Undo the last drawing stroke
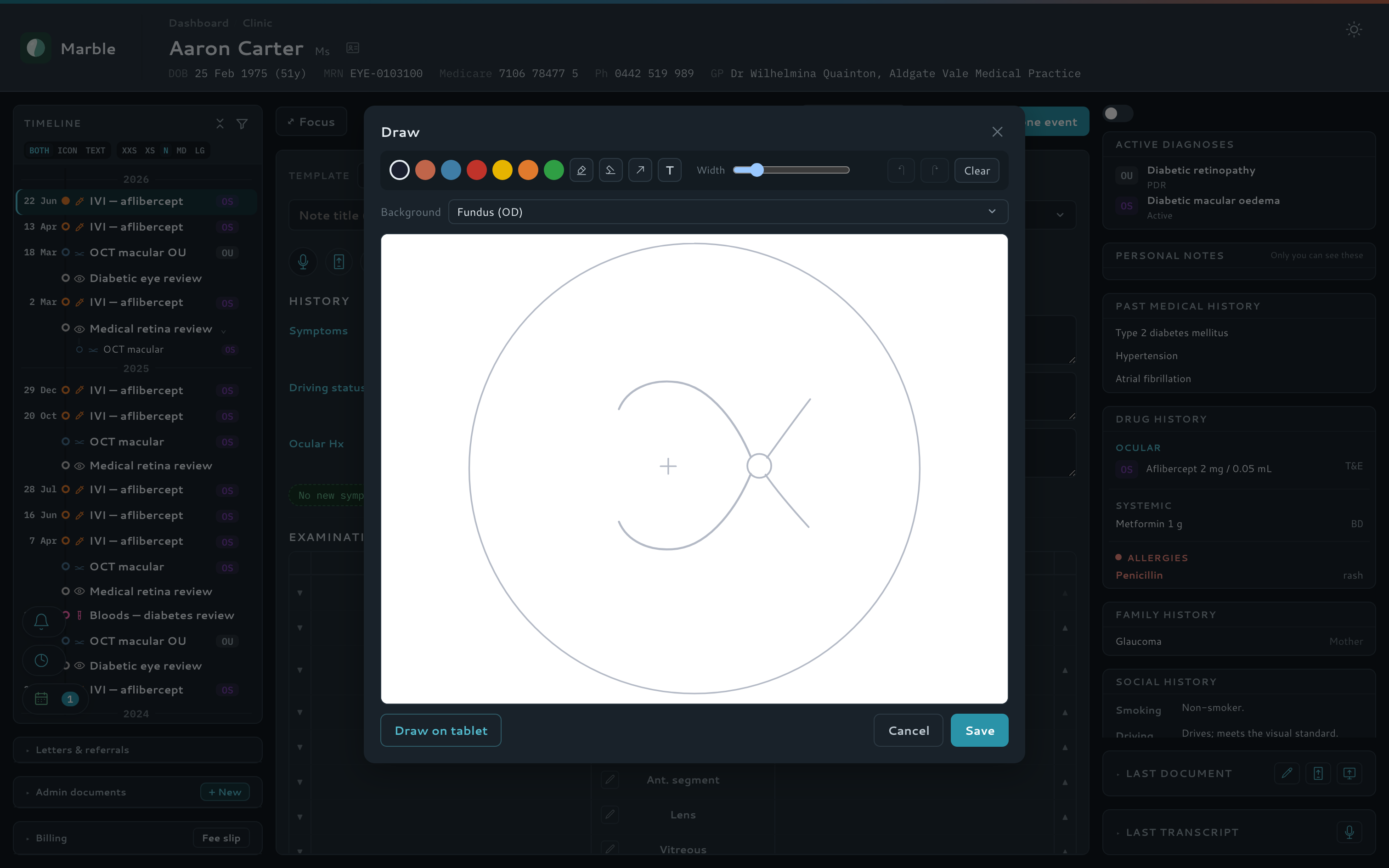The image size is (1389, 868). click(901, 170)
